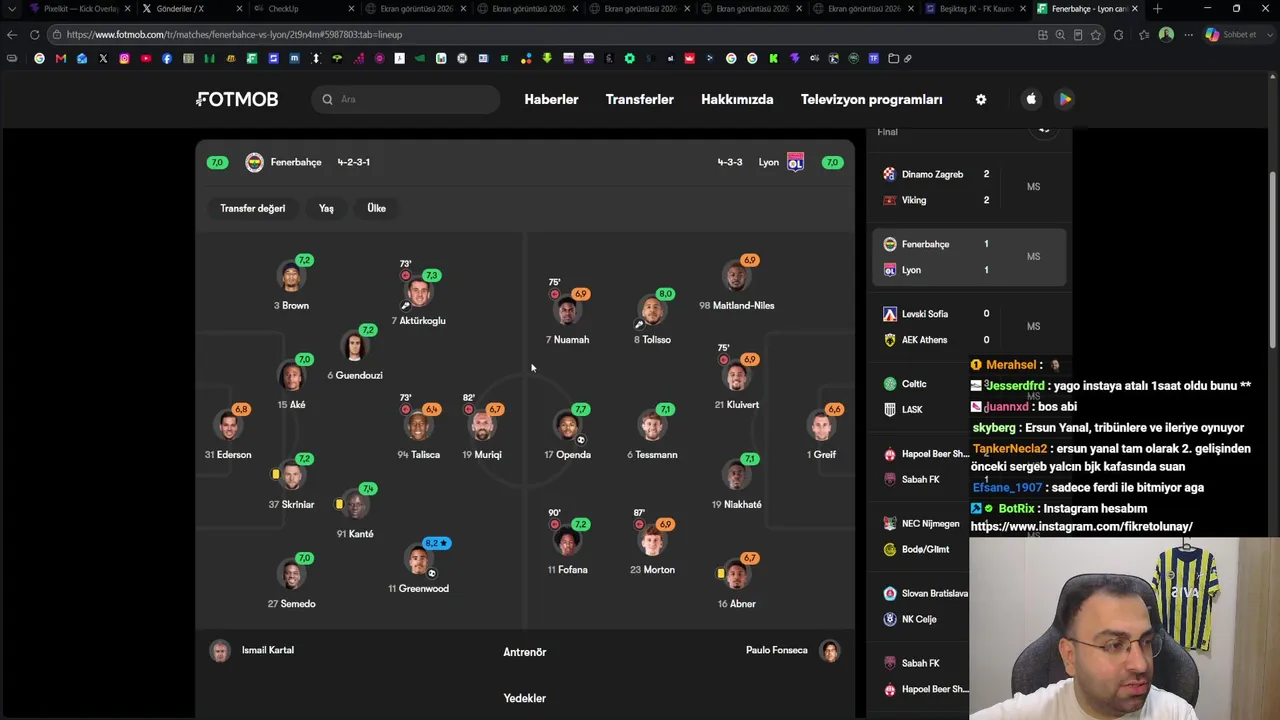Click the browser address bar URL
Screen dimensions: 1280x720
pyautogui.click(x=234, y=34)
